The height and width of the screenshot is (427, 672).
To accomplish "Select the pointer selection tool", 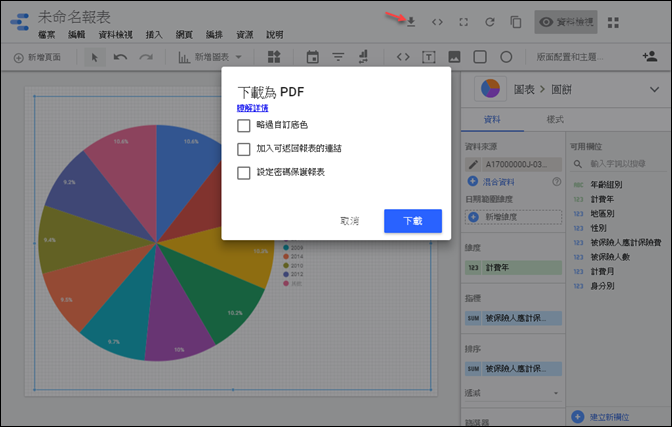I will [95, 57].
